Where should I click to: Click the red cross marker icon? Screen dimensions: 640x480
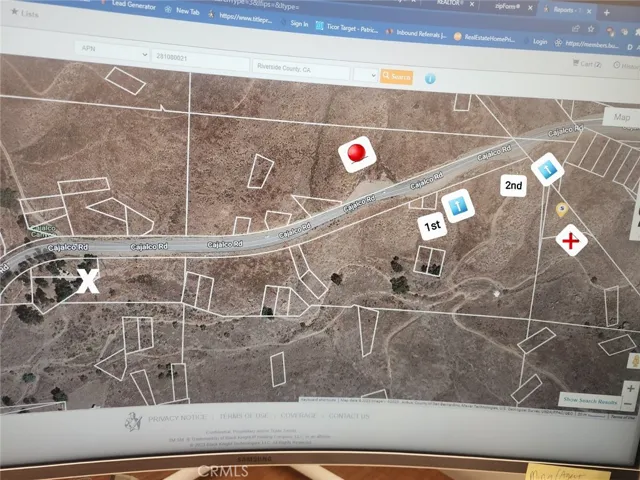571,241
